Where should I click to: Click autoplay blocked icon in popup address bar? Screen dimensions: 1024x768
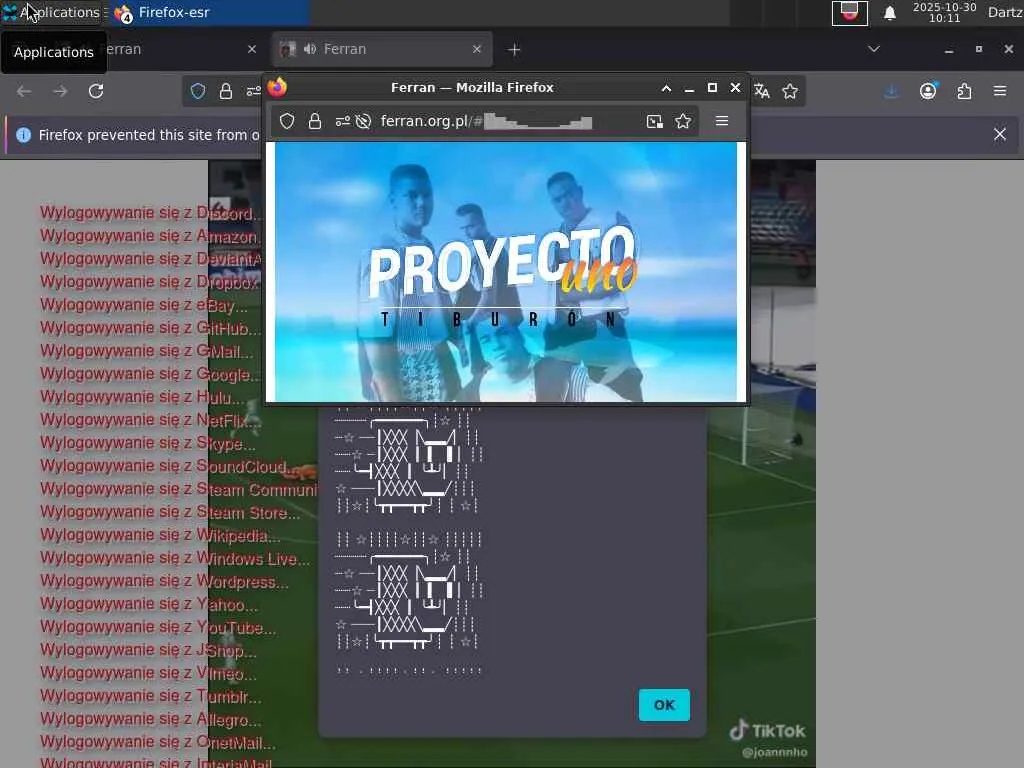[x=364, y=121]
